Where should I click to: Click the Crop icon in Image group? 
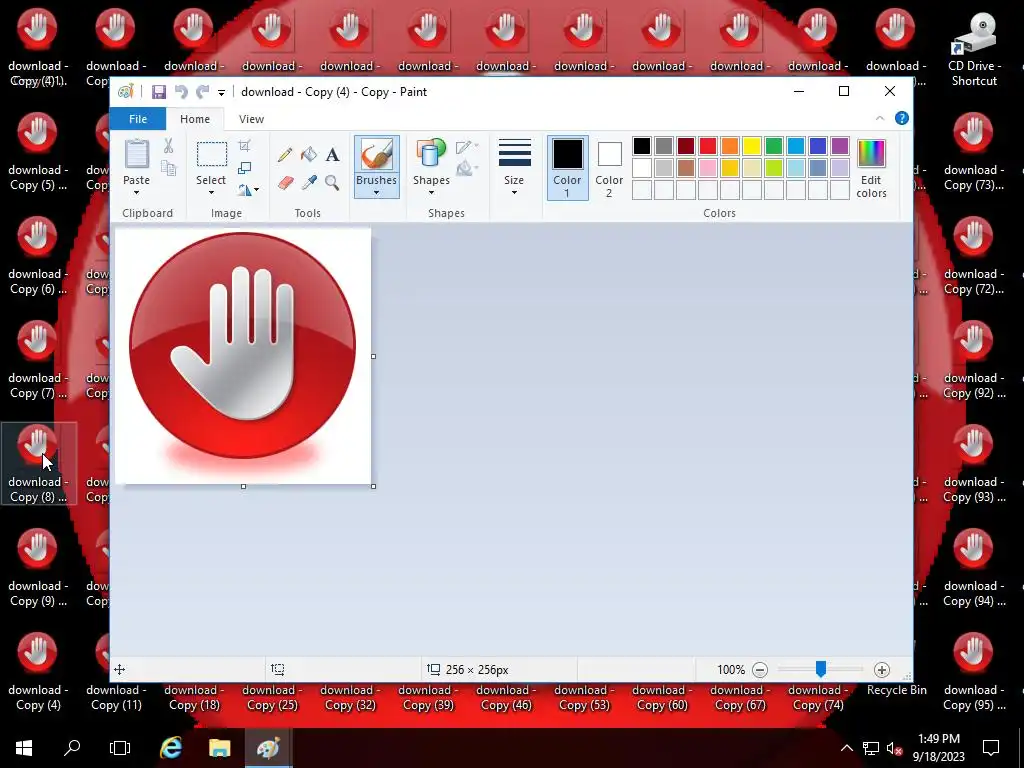pyautogui.click(x=244, y=146)
